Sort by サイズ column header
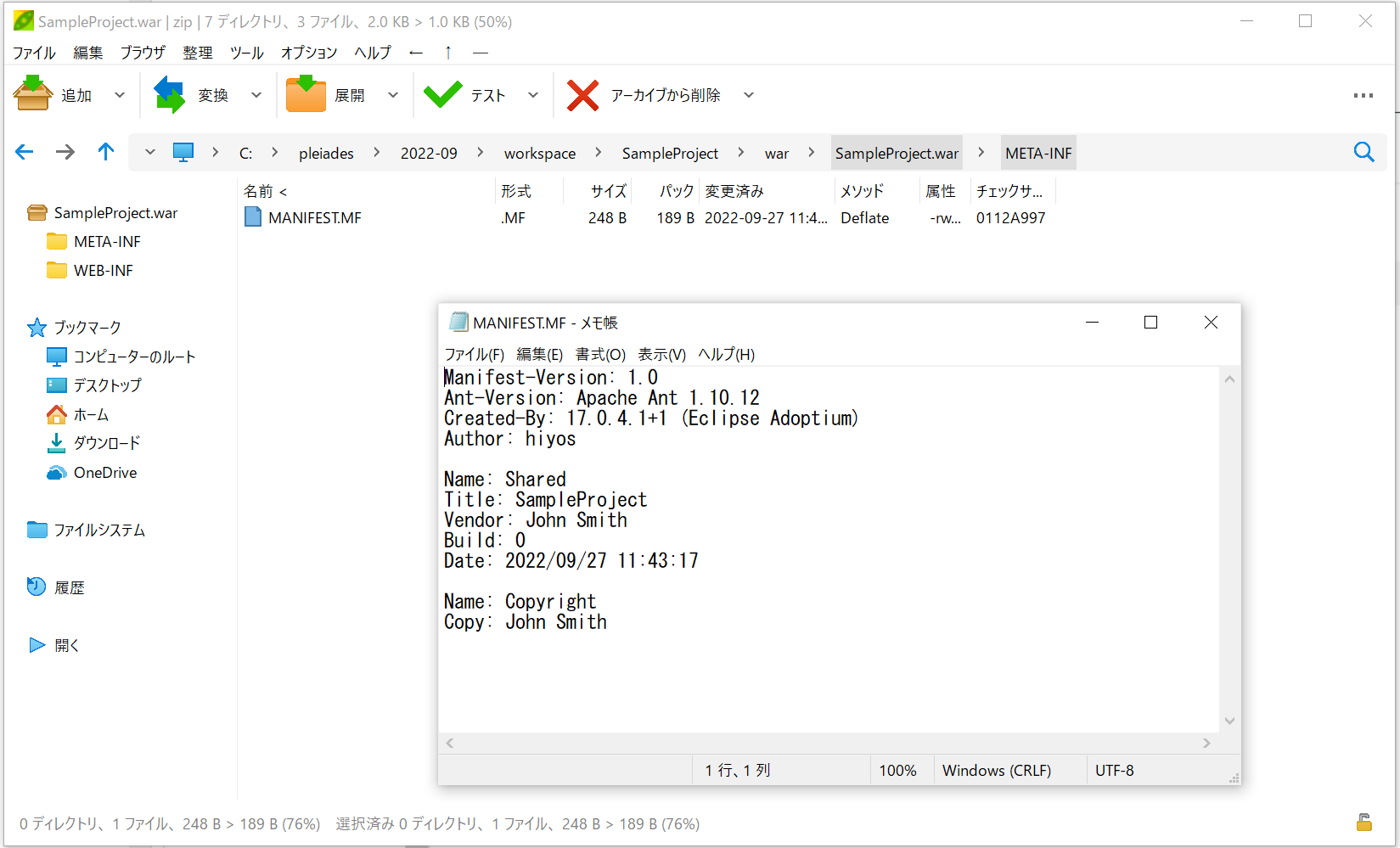The image size is (1400, 848). coord(609,192)
